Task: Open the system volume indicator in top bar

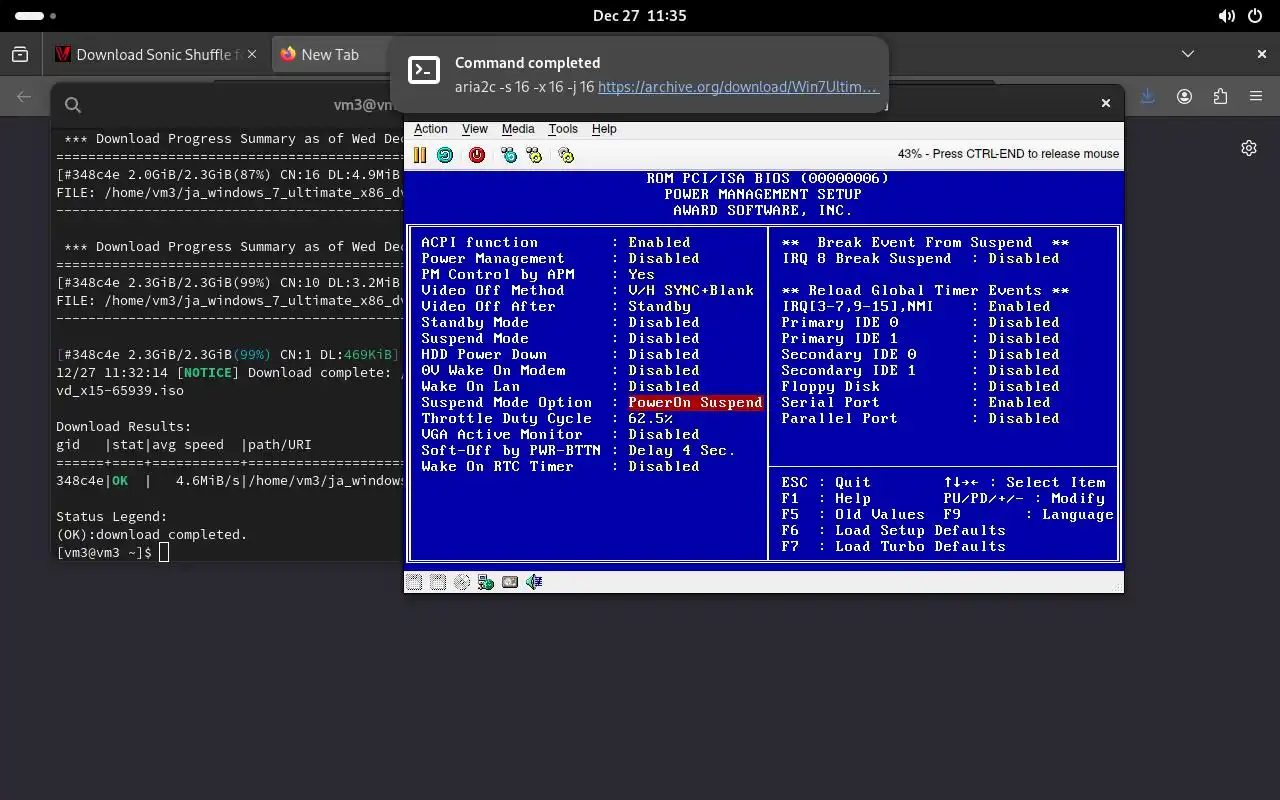Action: tap(1227, 16)
